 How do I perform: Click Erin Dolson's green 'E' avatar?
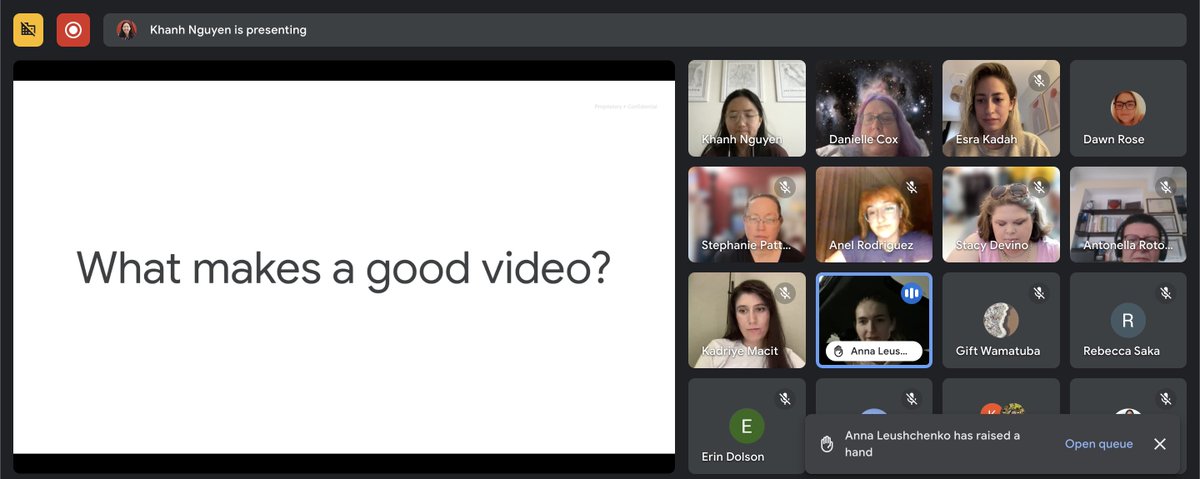[x=746, y=426]
